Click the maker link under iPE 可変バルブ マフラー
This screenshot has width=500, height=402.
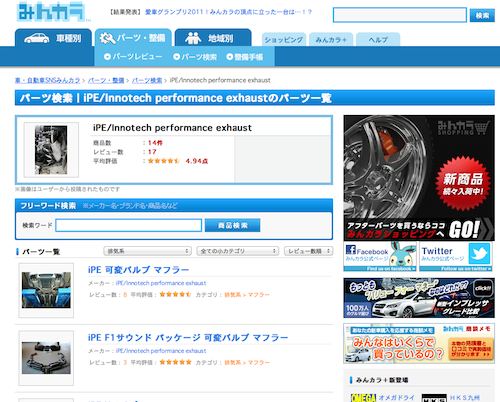click(161, 283)
